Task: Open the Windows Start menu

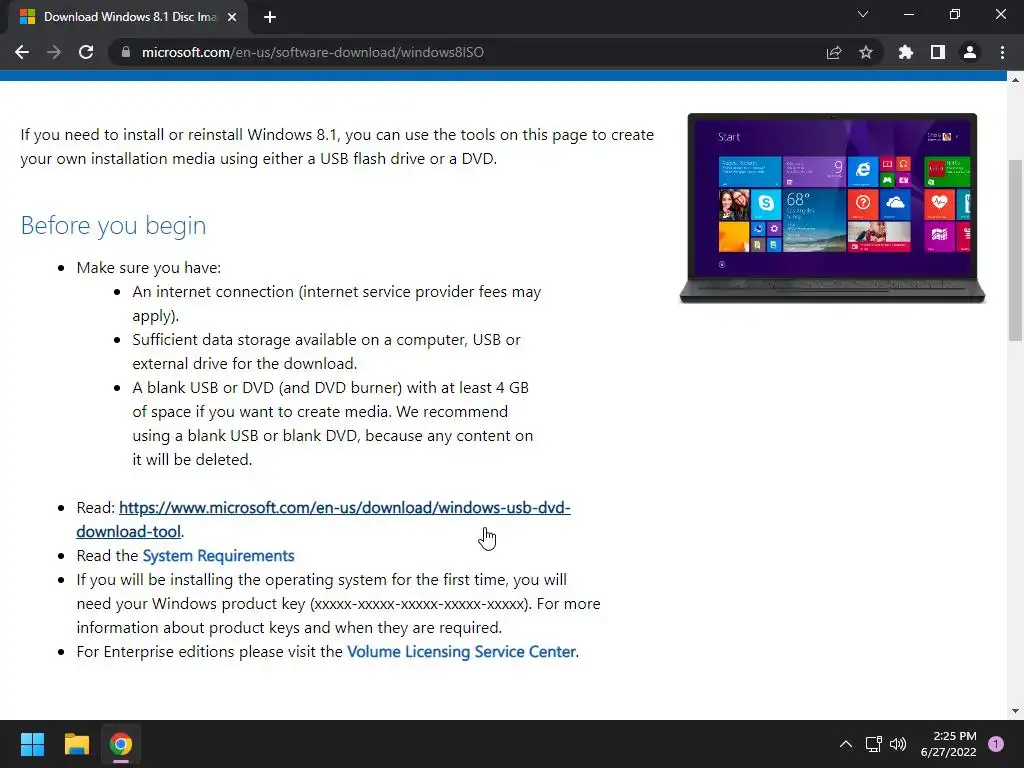Action: coord(32,744)
